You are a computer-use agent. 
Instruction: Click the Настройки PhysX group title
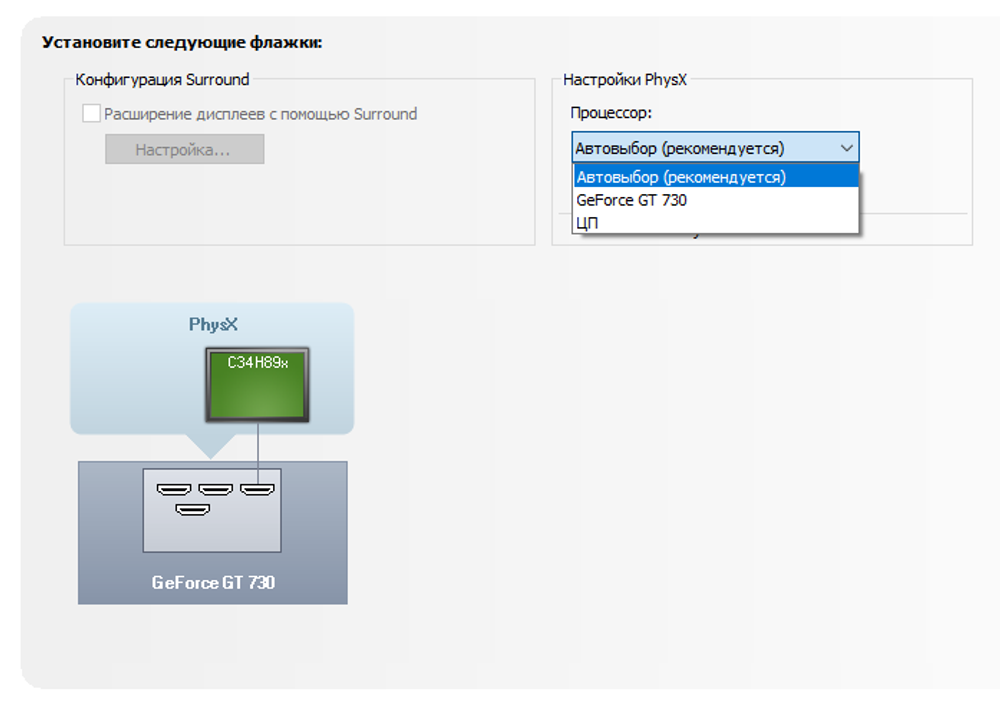click(625, 80)
